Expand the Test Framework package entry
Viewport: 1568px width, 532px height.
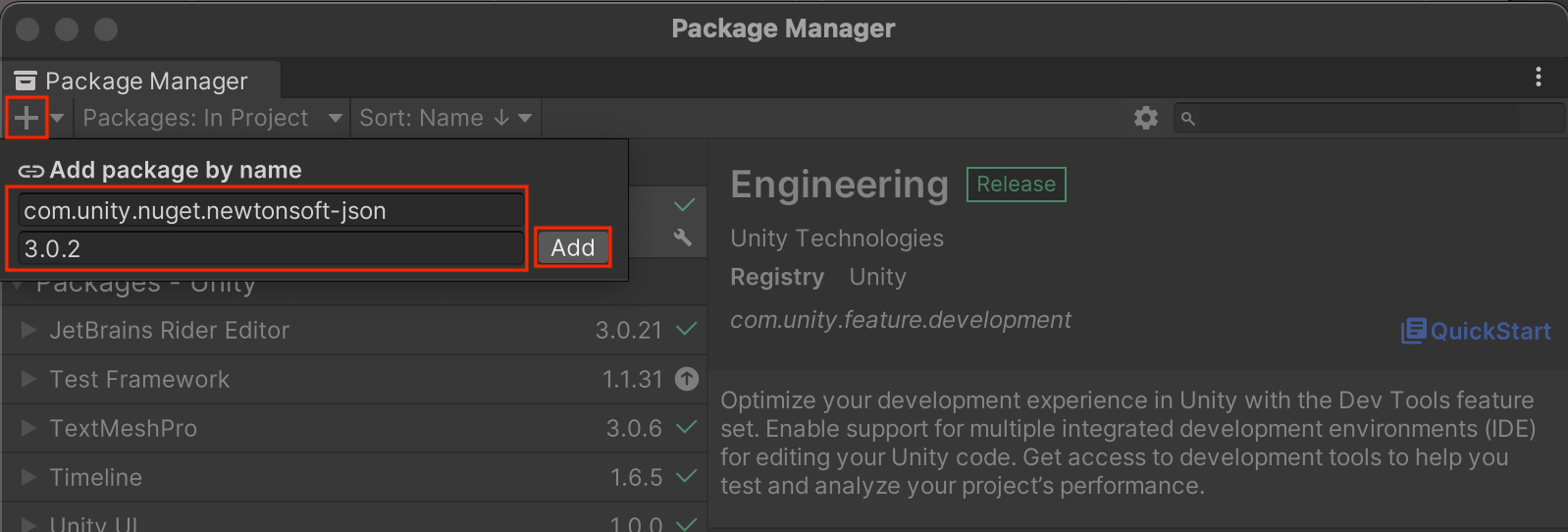click(28, 379)
